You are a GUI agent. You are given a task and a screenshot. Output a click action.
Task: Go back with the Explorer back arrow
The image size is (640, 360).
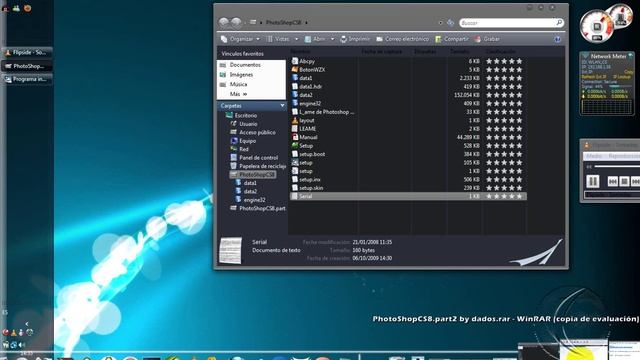(x=224, y=22)
